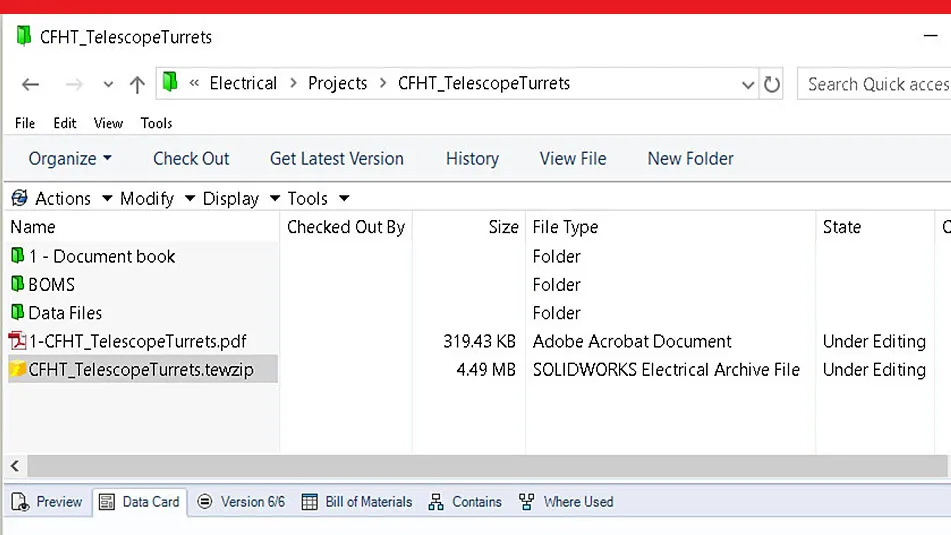Click Projects in the breadcrumb path

(x=338, y=83)
